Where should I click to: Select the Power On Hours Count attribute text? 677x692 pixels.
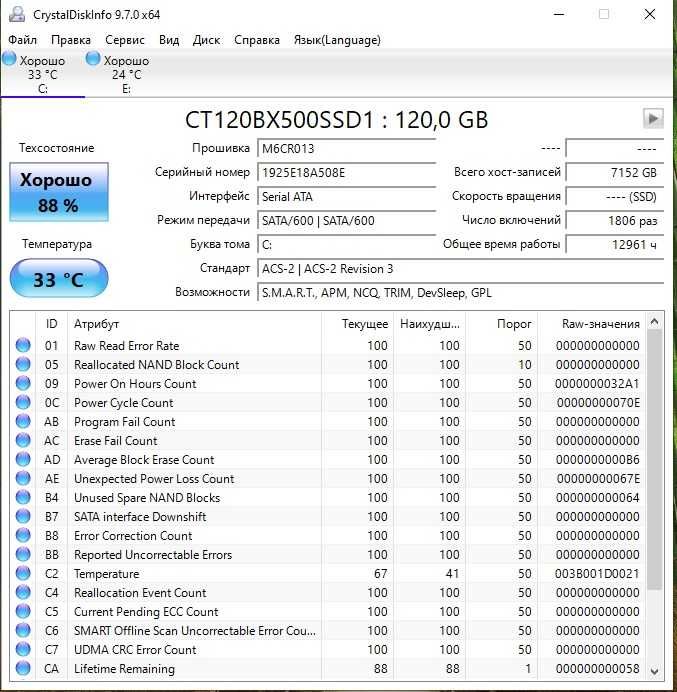(x=135, y=384)
